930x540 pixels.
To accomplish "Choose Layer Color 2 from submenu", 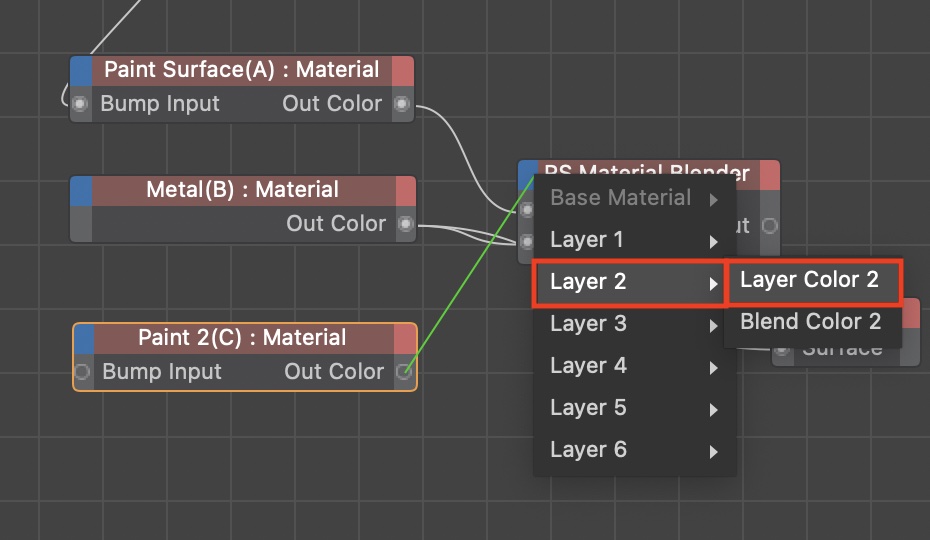I will tap(809, 280).
